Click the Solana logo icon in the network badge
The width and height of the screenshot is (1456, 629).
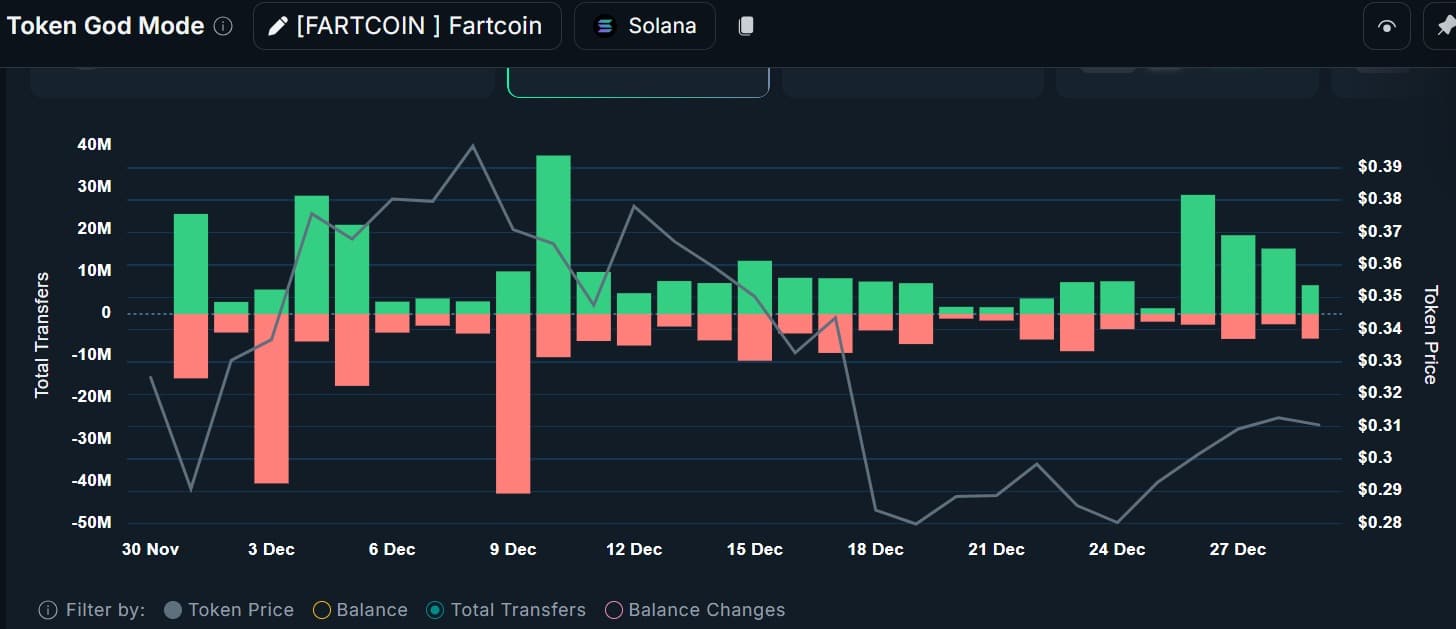pos(604,26)
